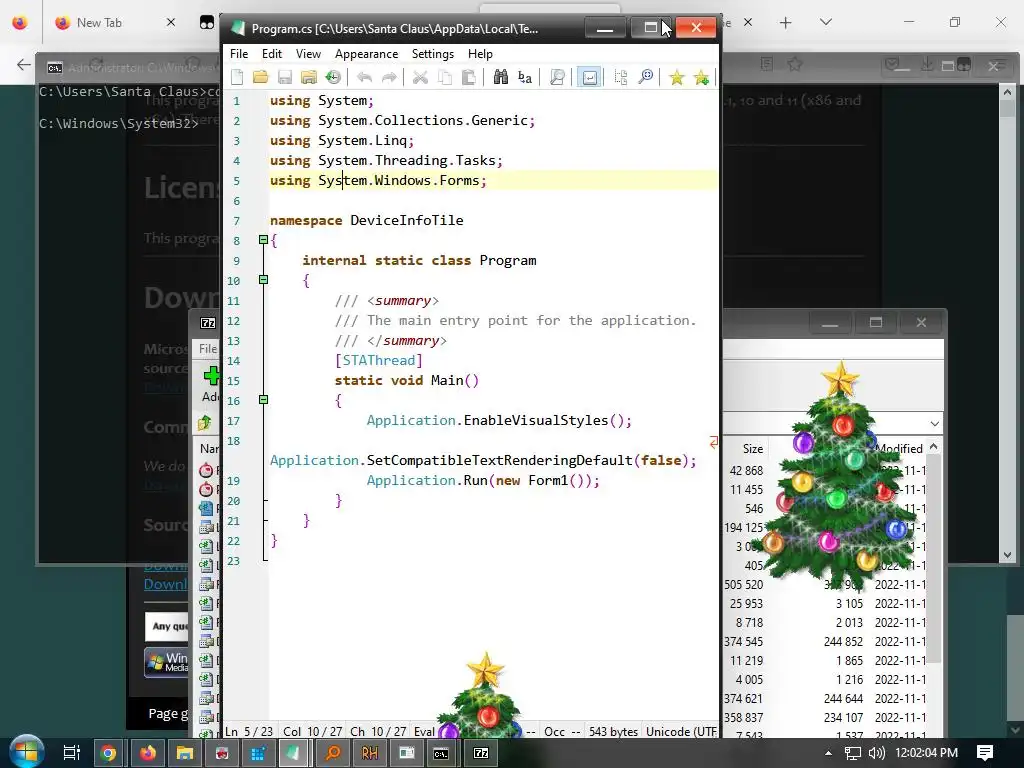The width and height of the screenshot is (1024, 768).
Task: Click line number 7 in the margin
Action: [236, 221]
